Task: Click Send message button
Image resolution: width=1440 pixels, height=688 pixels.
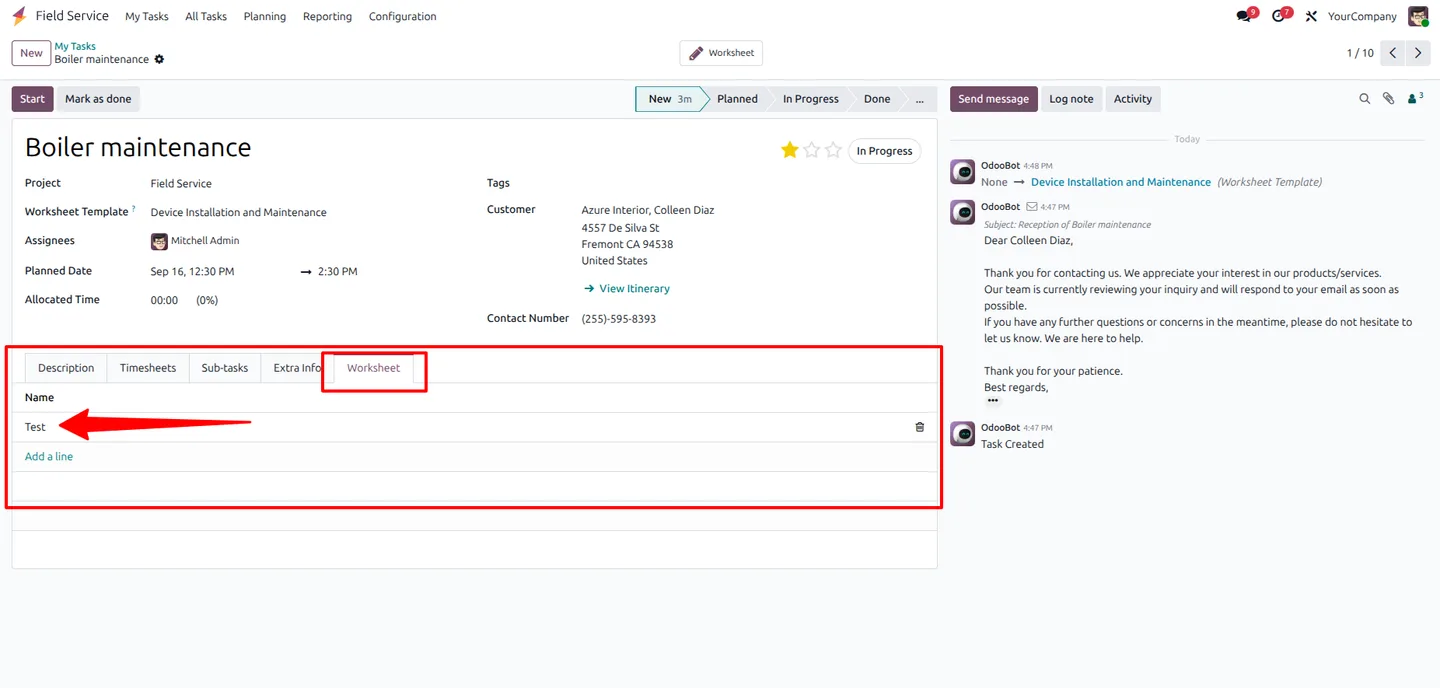Action: 993,99
